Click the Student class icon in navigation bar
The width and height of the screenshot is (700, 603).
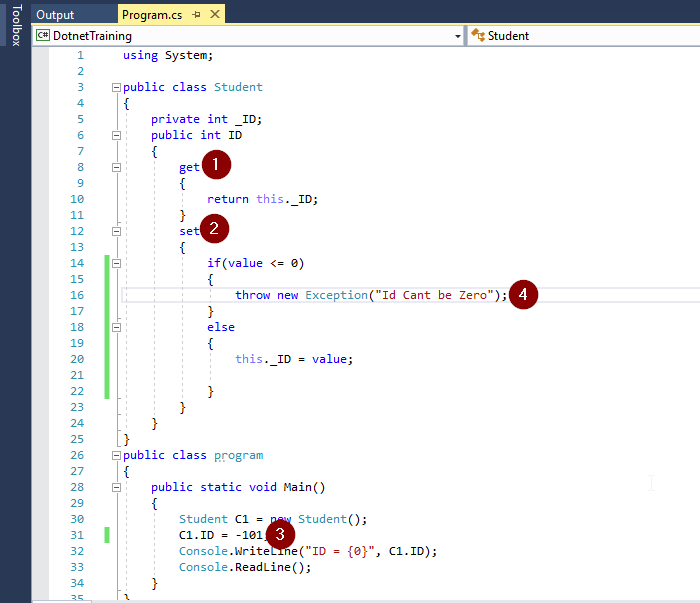[x=478, y=35]
